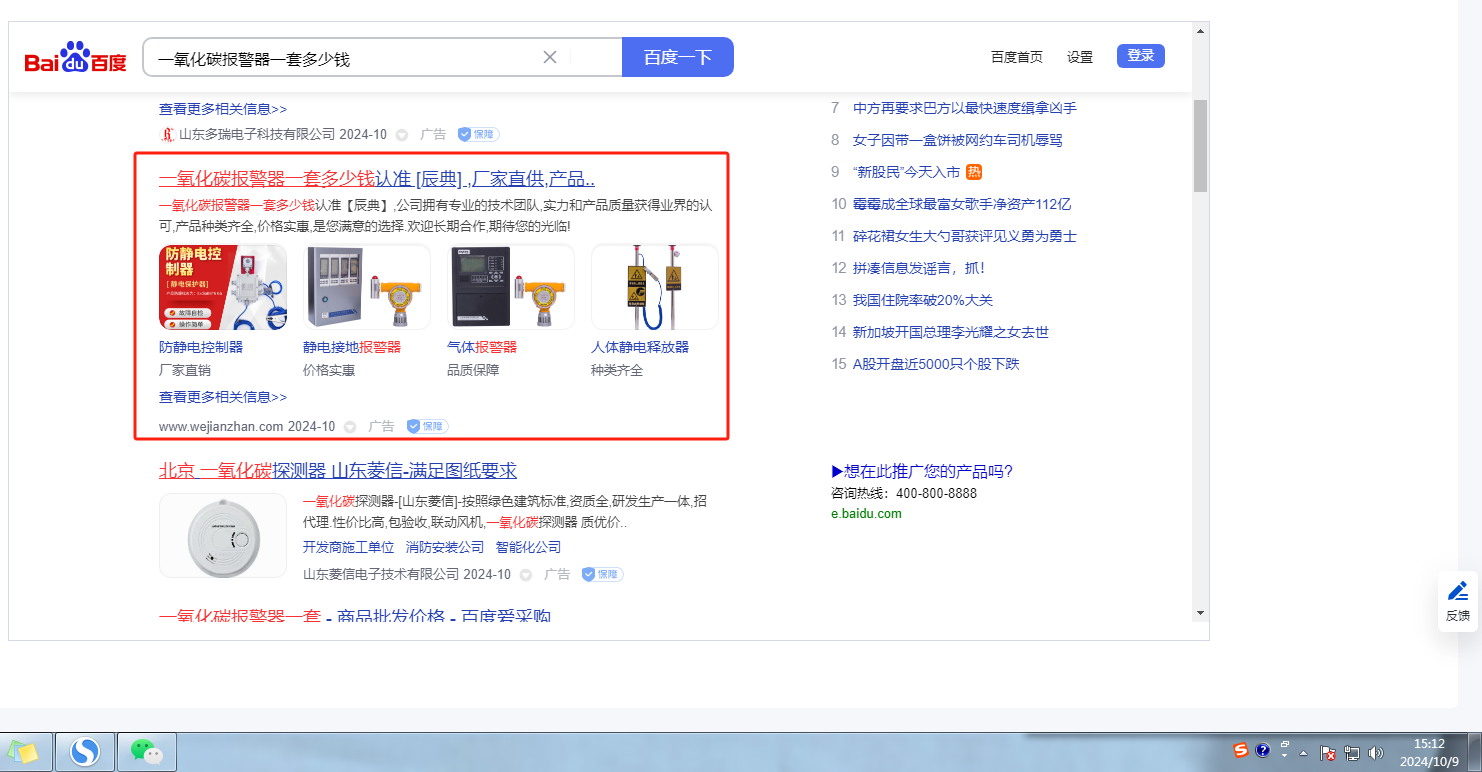
Task: Open the 智能化公司 sublink
Action: (x=528, y=547)
